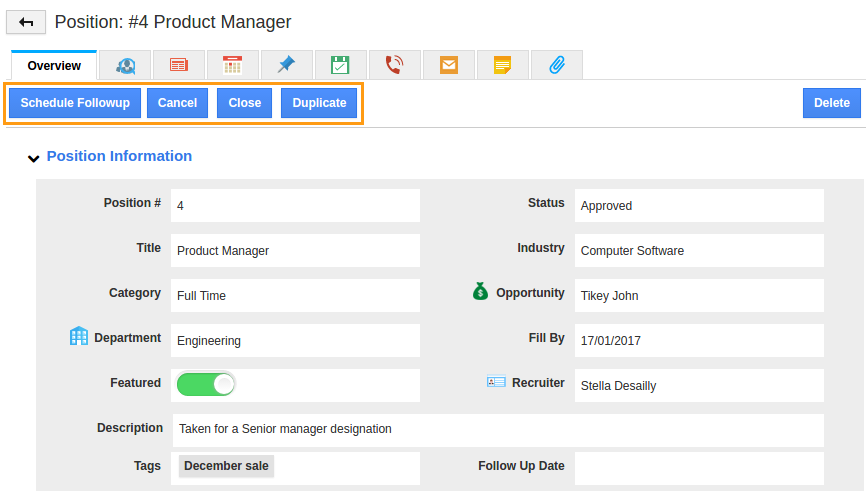The width and height of the screenshot is (866, 491).
Task: Select the December sale tag
Action: [227, 466]
